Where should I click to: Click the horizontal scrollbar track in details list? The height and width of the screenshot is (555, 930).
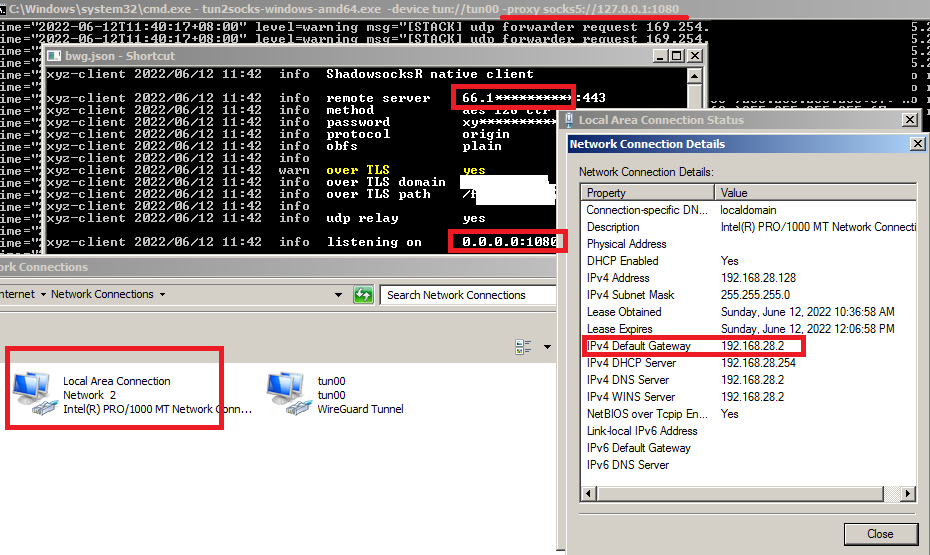pyautogui.click(x=892, y=493)
